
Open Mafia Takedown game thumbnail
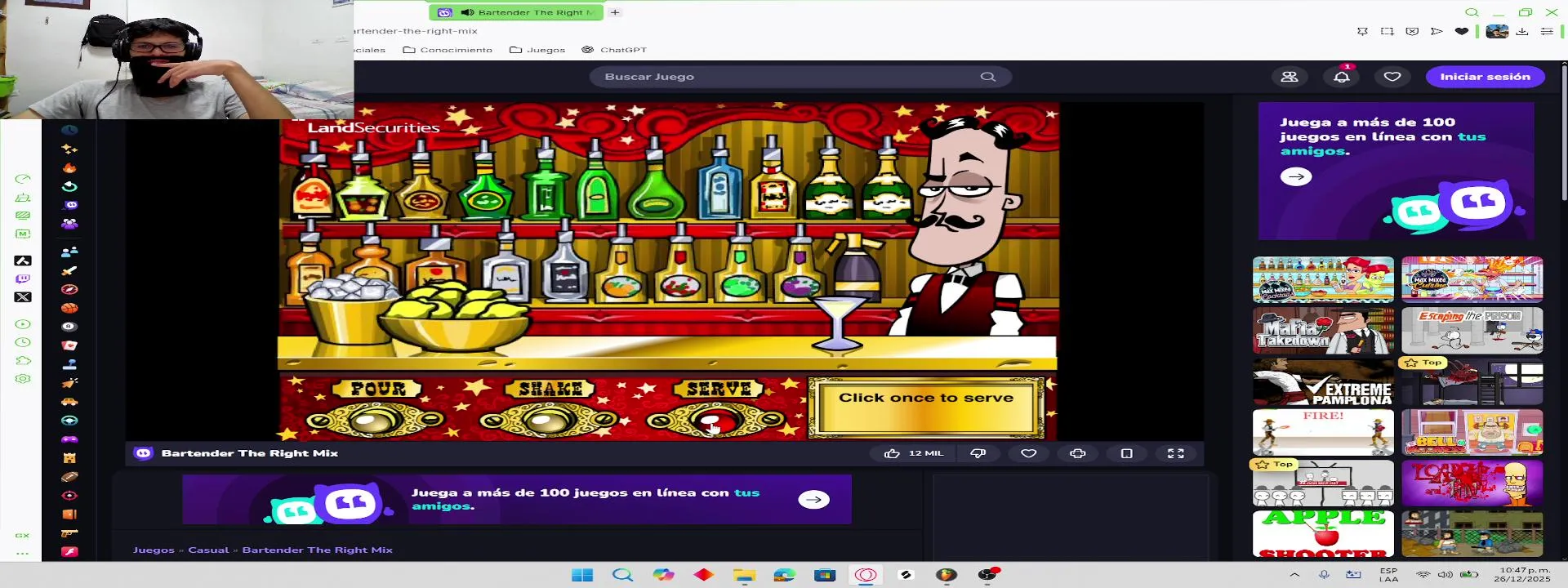(x=1323, y=331)
